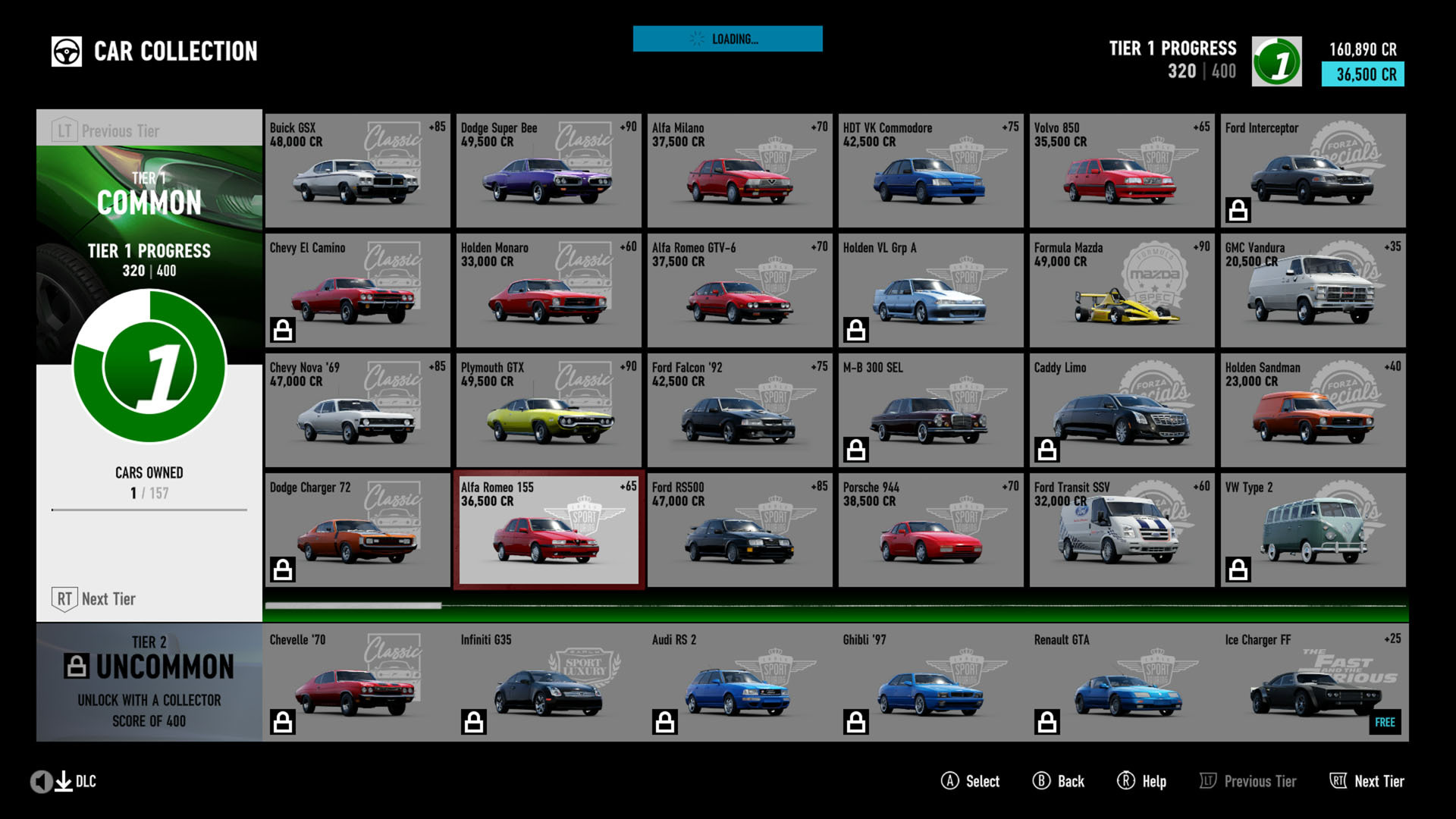Click the R button Help icon
The image size is (1456, 819).
point(1126,780)
